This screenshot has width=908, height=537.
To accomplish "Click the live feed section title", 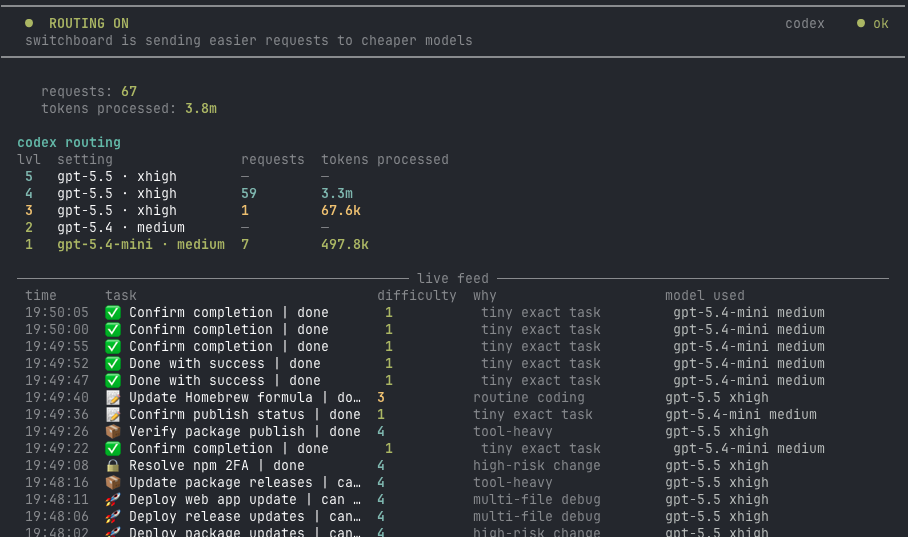I will [453, 279].
